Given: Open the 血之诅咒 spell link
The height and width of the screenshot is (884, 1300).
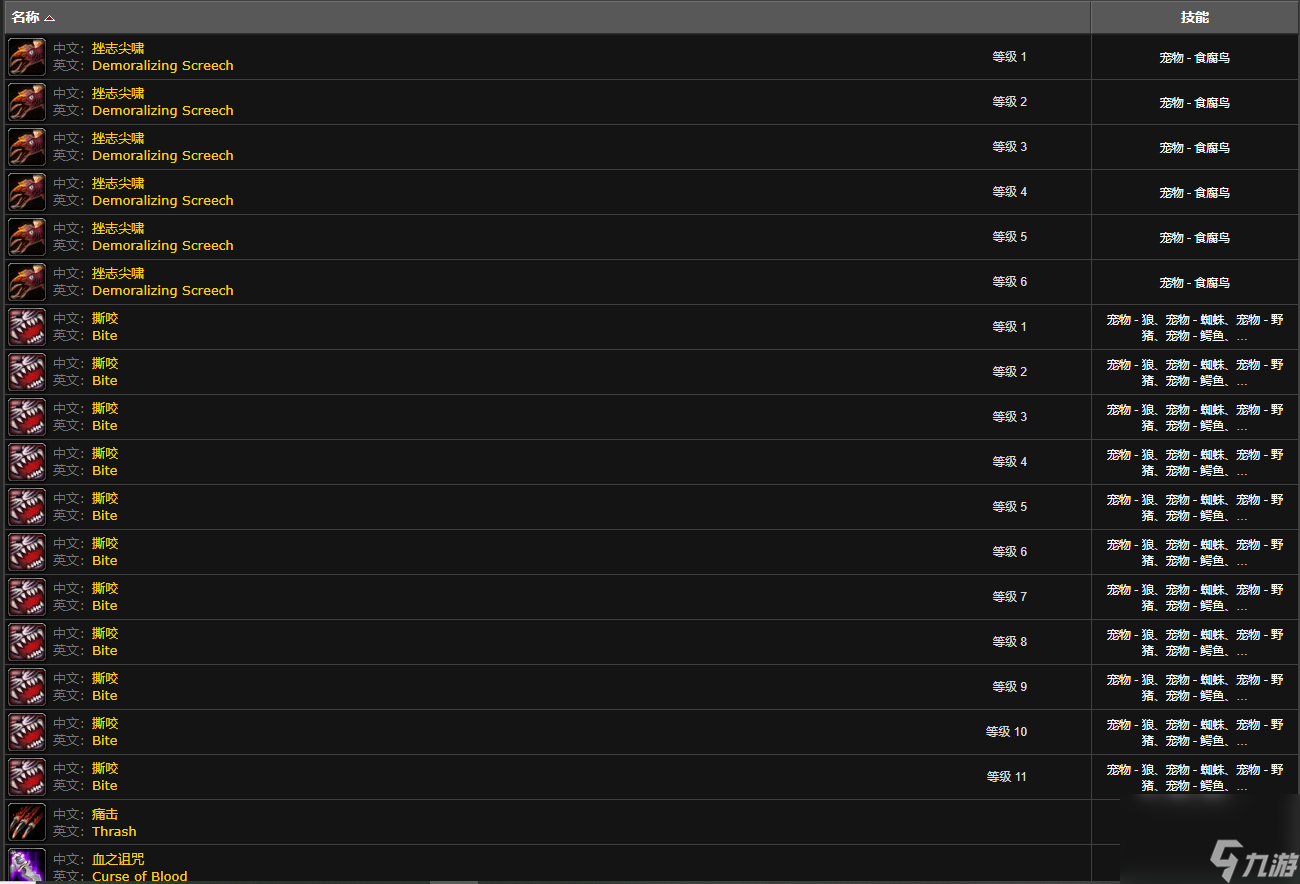Looking at the screenshot, I should tap(118, 859).
